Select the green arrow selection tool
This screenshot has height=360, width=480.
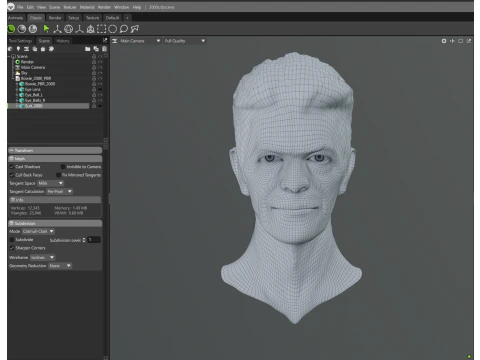coord(46,29)
